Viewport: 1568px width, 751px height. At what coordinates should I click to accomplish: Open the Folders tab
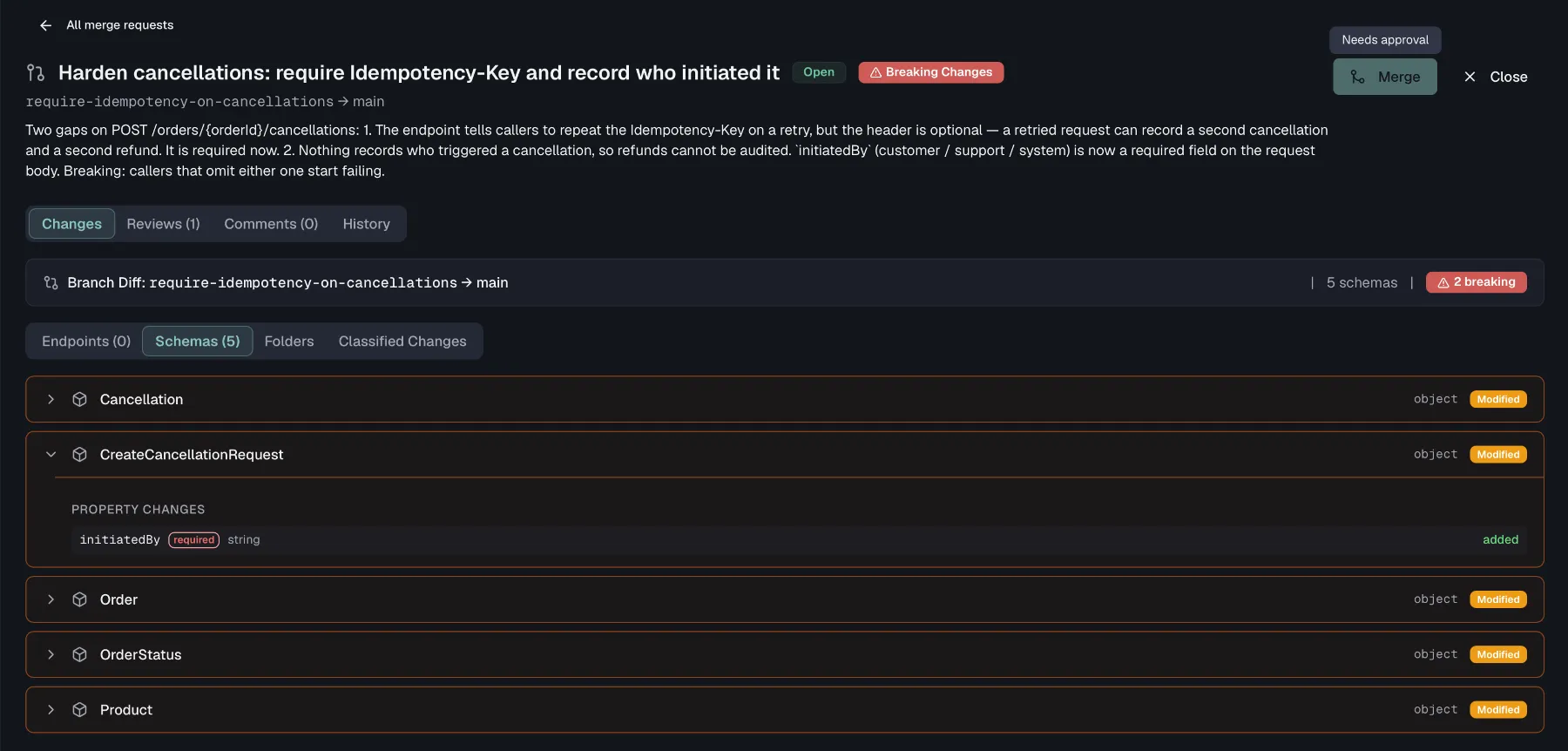click(x=289, y=342)
